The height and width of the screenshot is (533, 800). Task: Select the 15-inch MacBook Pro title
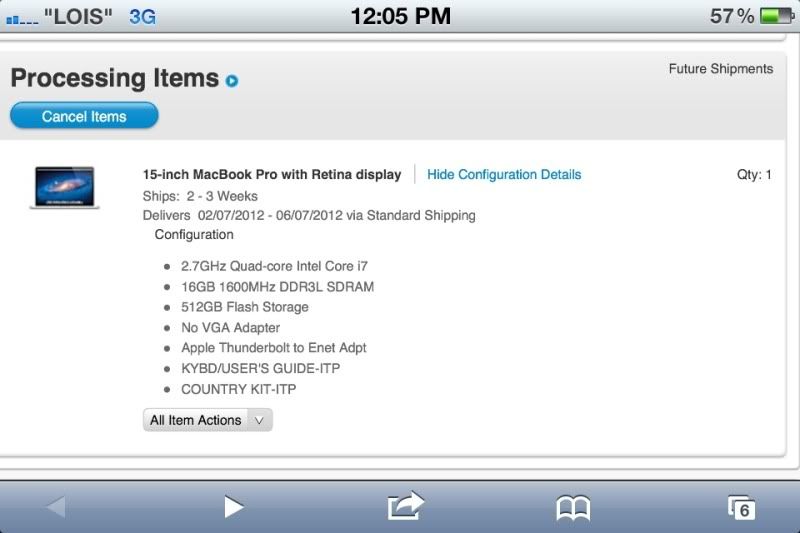pos(272,174)
